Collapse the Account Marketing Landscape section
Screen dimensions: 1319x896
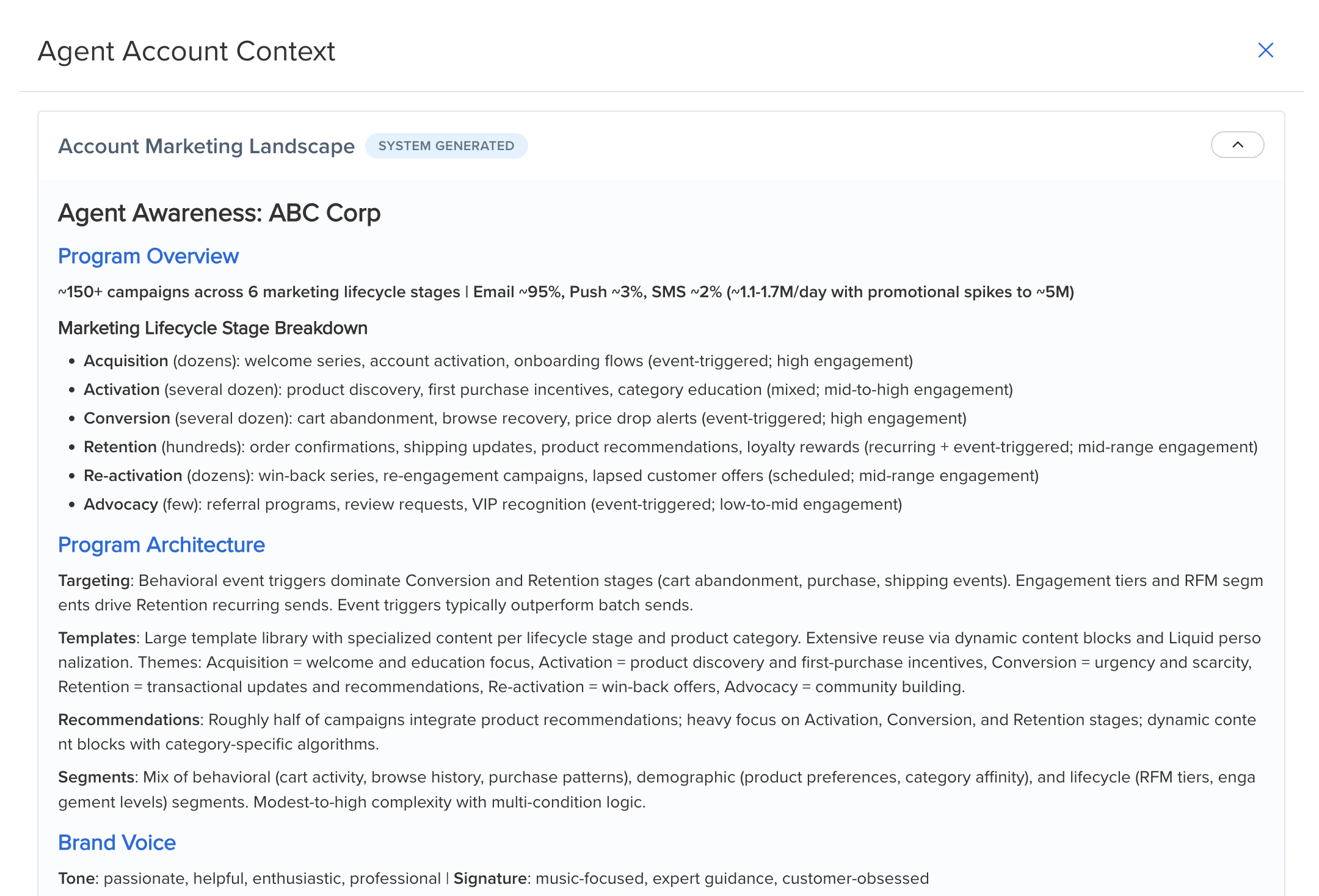1237,145
